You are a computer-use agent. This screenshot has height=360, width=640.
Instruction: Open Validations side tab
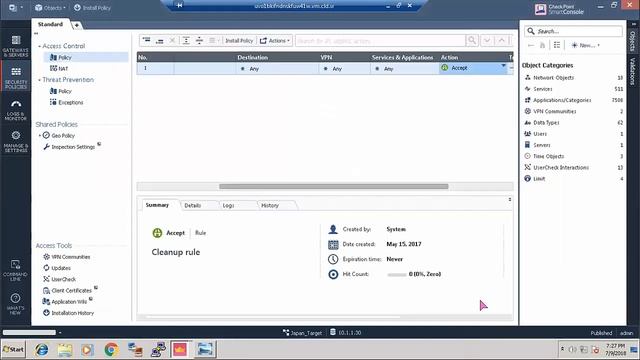tap(633, 71)
